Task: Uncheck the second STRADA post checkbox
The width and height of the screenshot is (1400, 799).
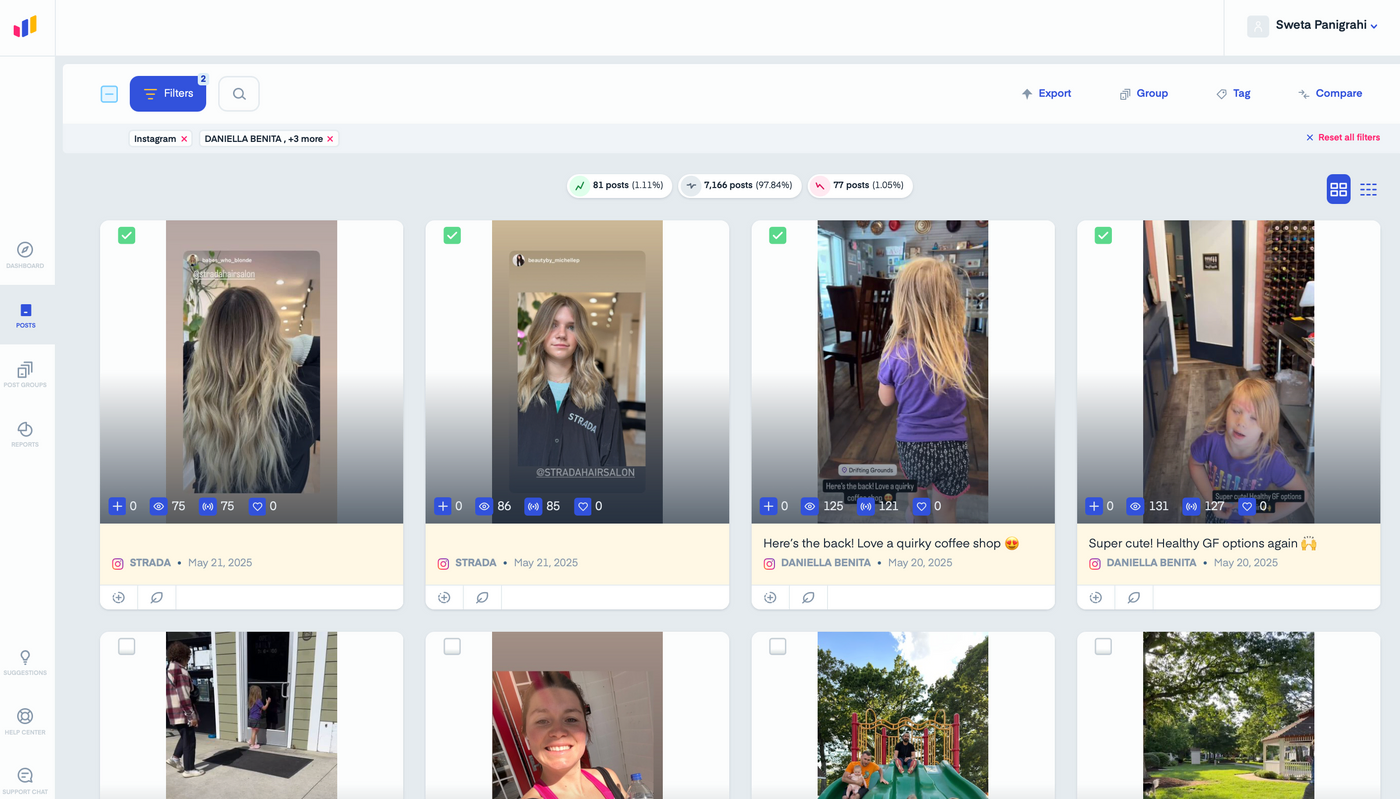Action: [x=452, y=235]
